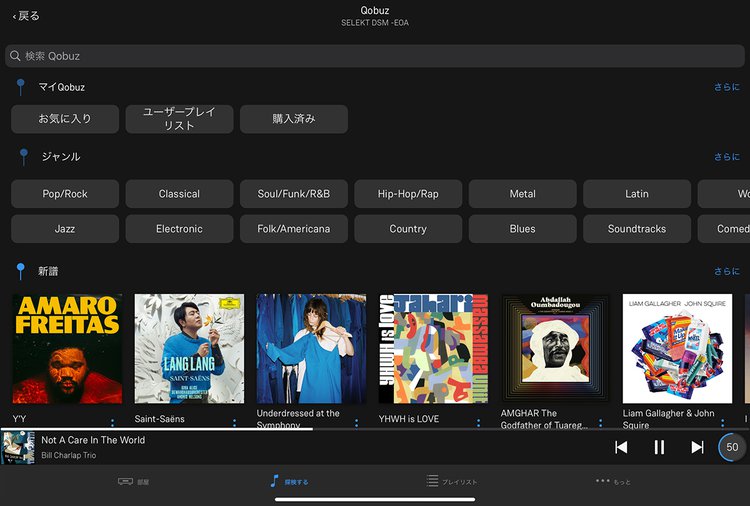The width and height of the screenshot is (750, 506).
Task: Open options dots for YHWH is LOVE
Action: tap(478, 423)
